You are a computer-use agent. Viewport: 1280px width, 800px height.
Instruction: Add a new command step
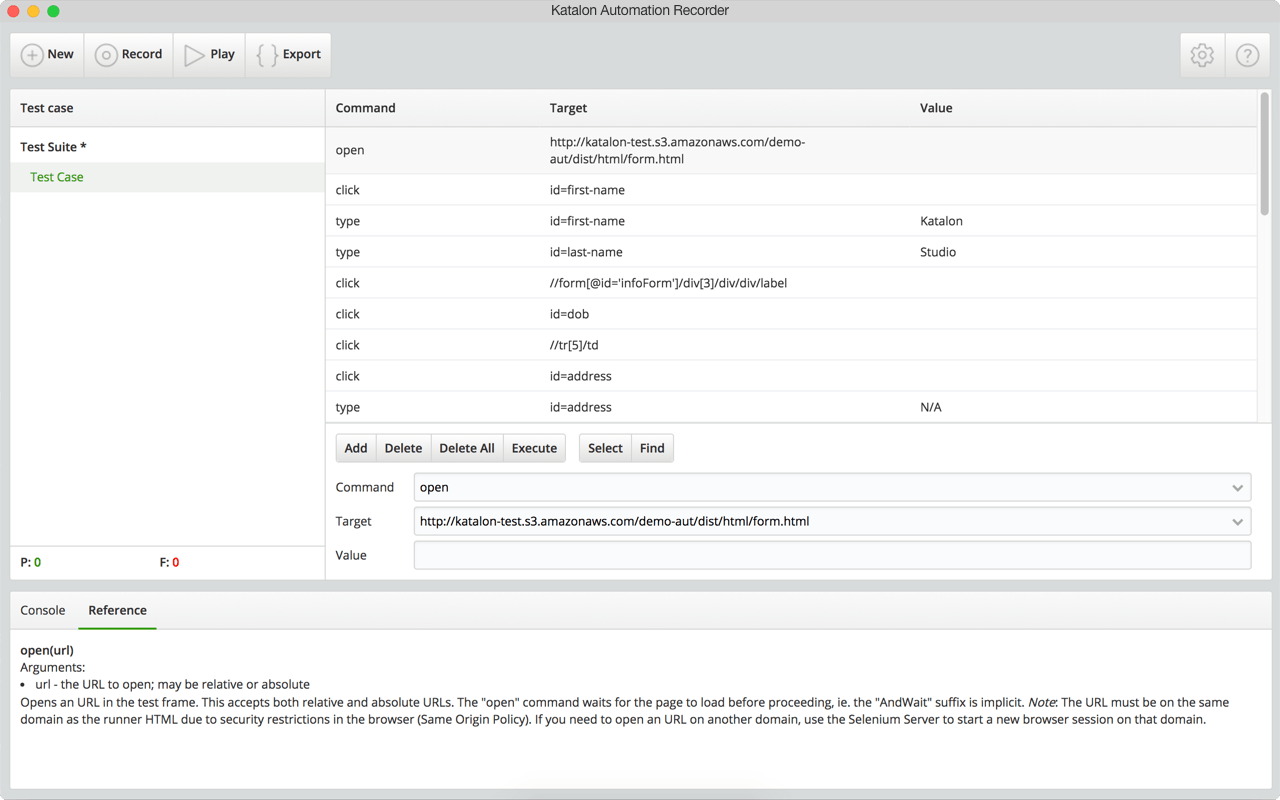356,448
